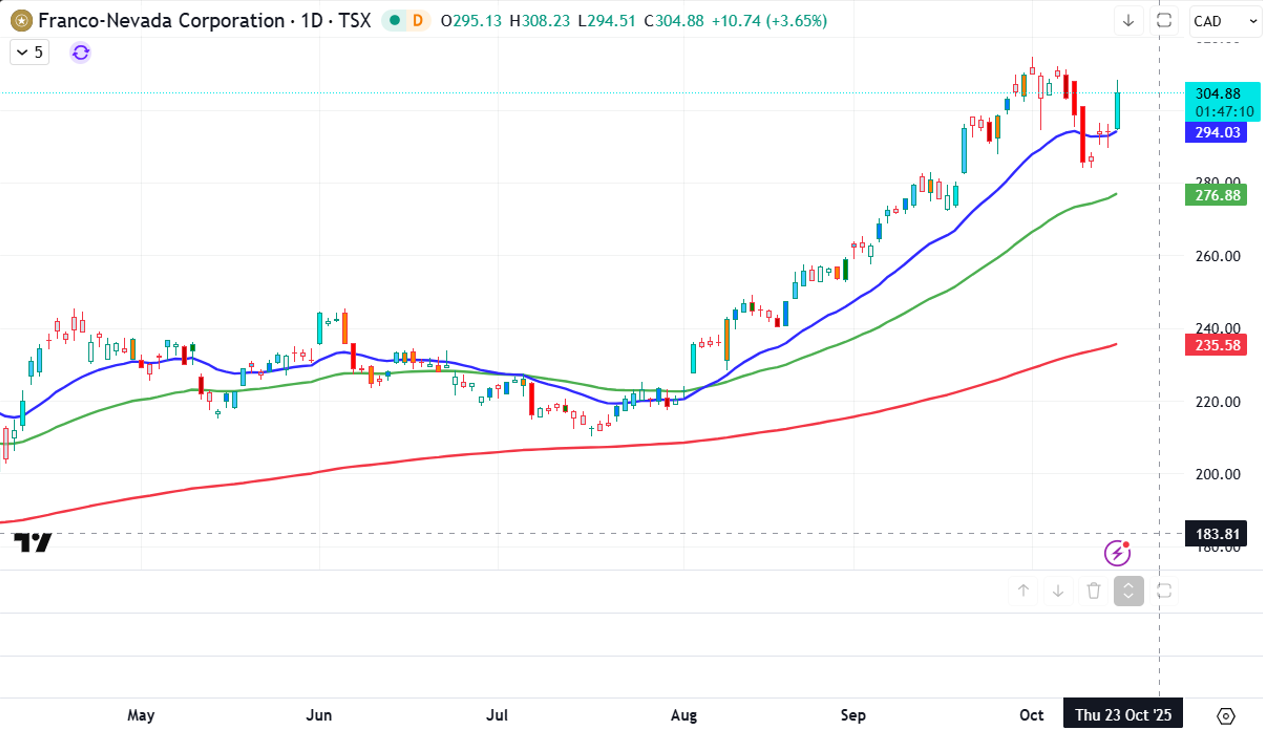Click the 304.88 current price label
This screenshot has width=1263, height=746.
pyautogui.click(x=1217, y=94)
